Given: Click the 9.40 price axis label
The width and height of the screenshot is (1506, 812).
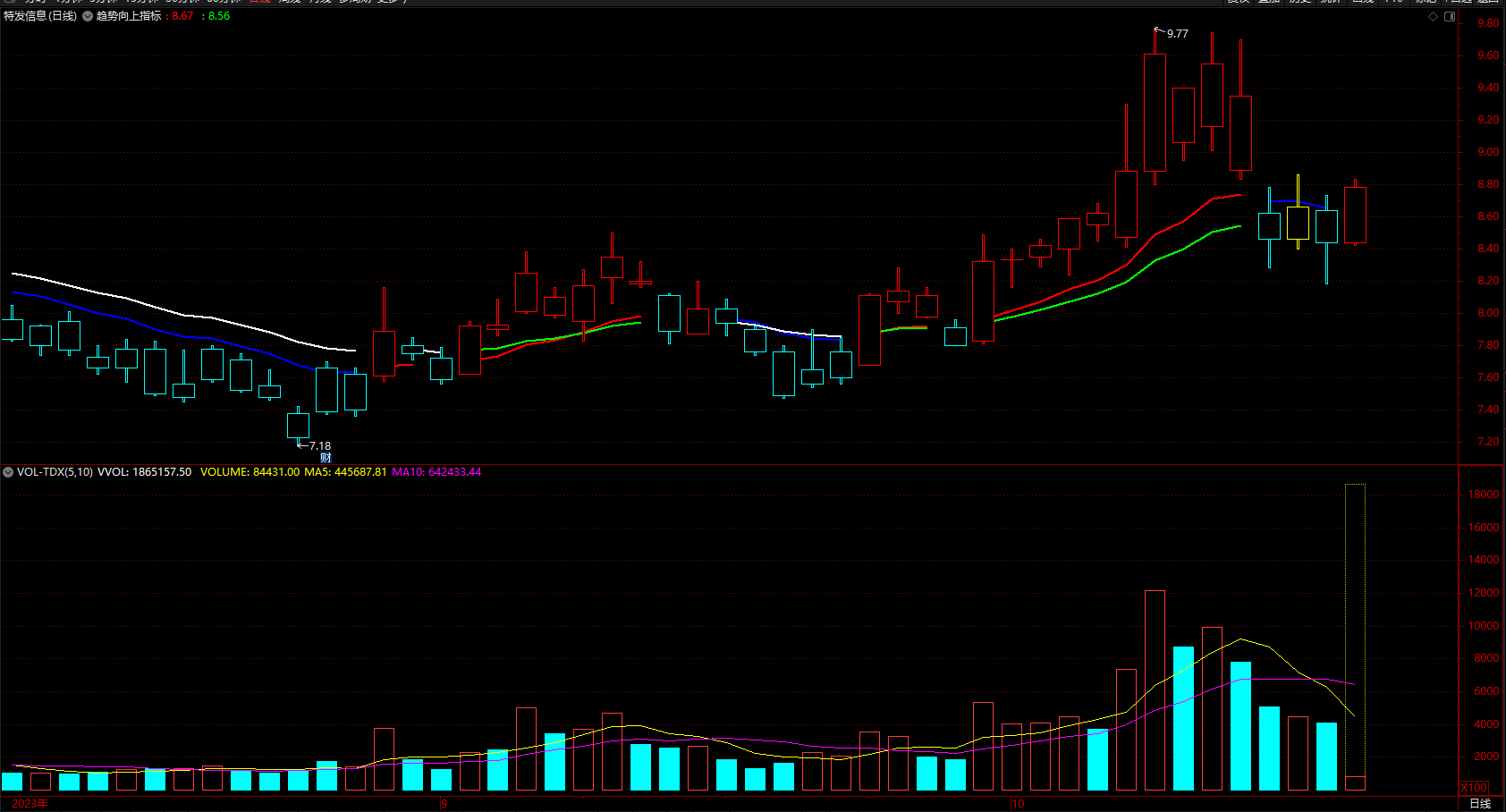Looking at the screenshot, I should click(1488, 88).
